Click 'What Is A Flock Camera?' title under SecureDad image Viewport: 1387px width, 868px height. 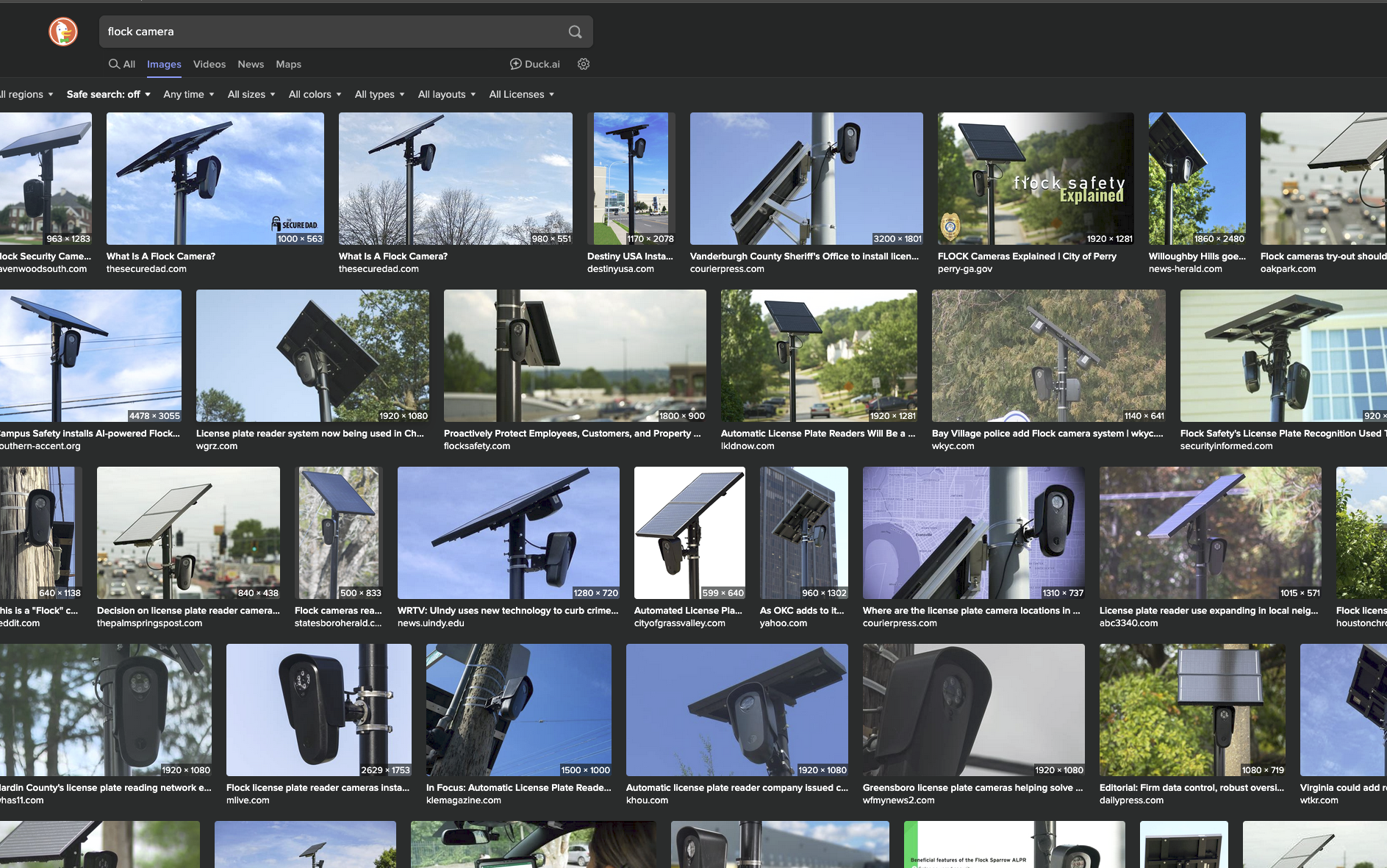(161, 257)
